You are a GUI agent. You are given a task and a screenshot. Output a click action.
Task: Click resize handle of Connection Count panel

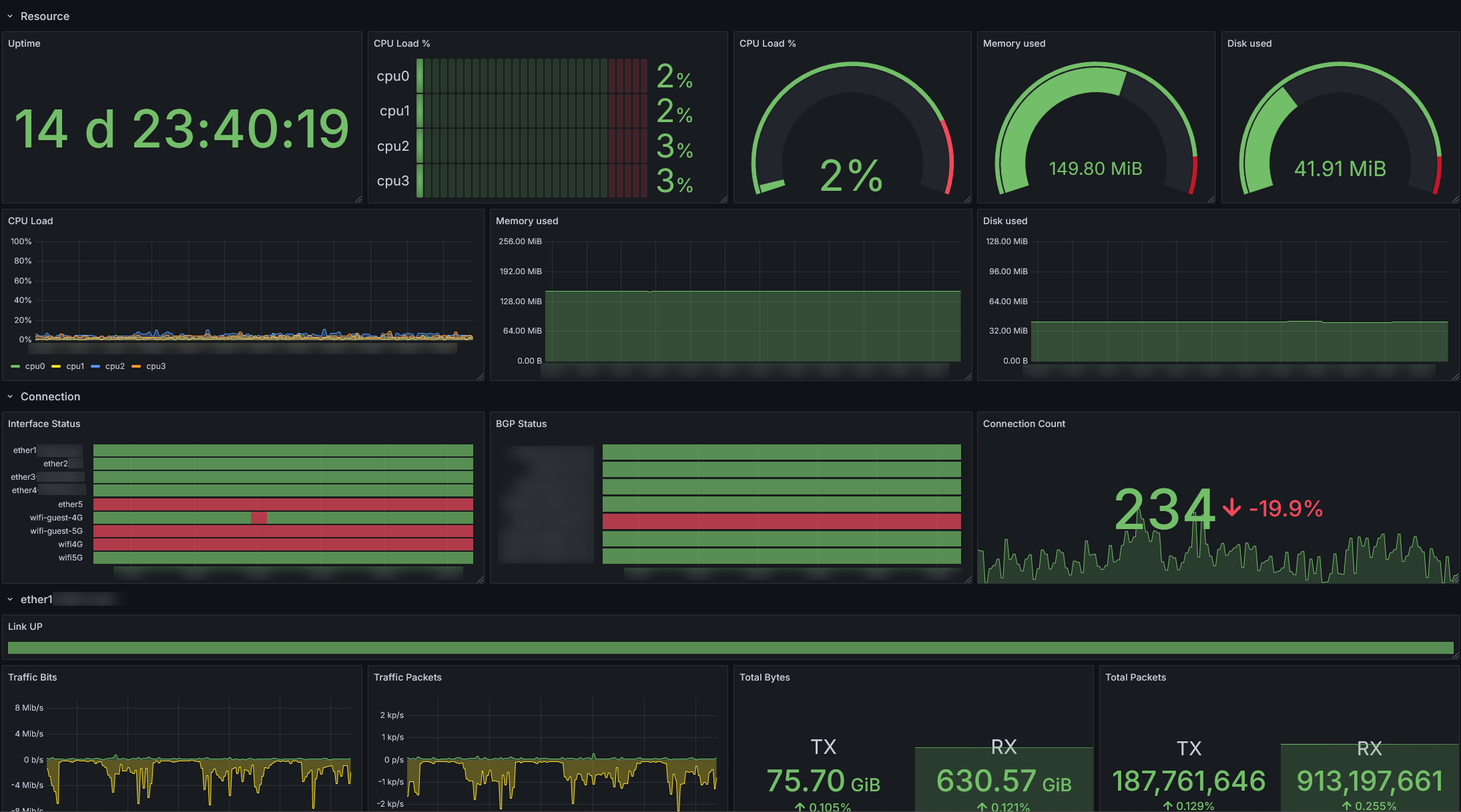tap(1456, 580)
